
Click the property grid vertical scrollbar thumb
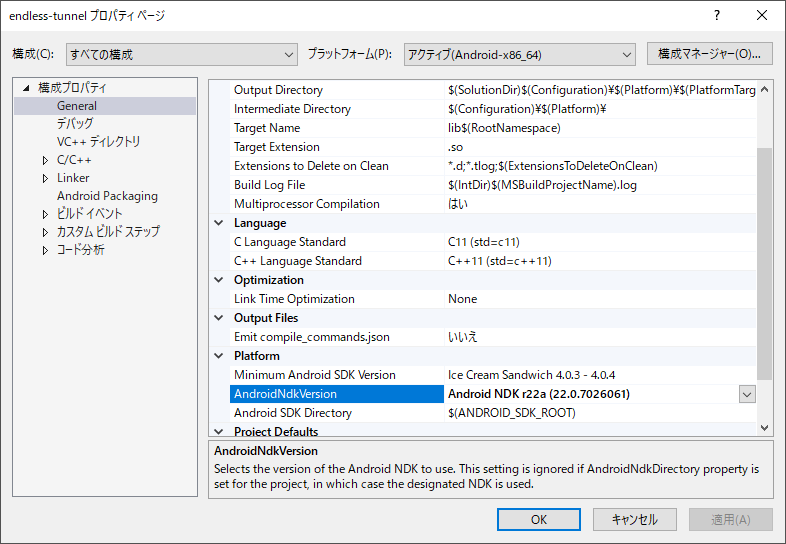point(764,264)
